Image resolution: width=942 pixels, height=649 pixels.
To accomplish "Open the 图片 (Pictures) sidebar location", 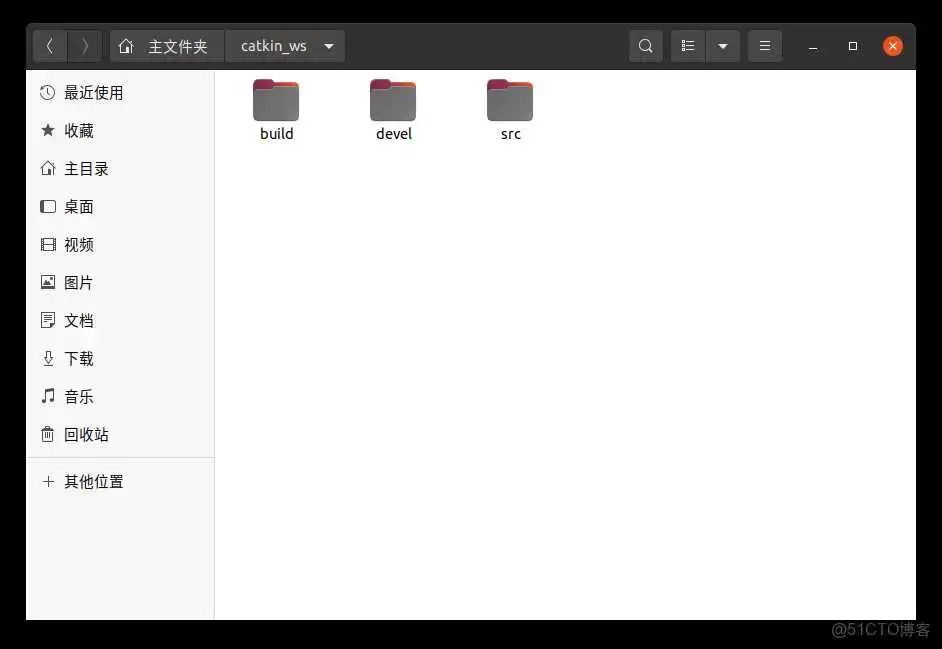I will click(x=79, y=282).
